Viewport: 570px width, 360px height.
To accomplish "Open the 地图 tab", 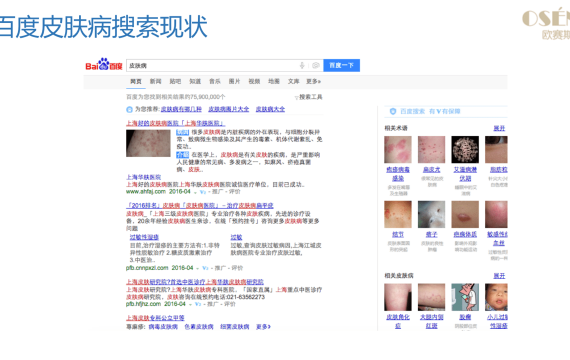I will coord(274,81).
